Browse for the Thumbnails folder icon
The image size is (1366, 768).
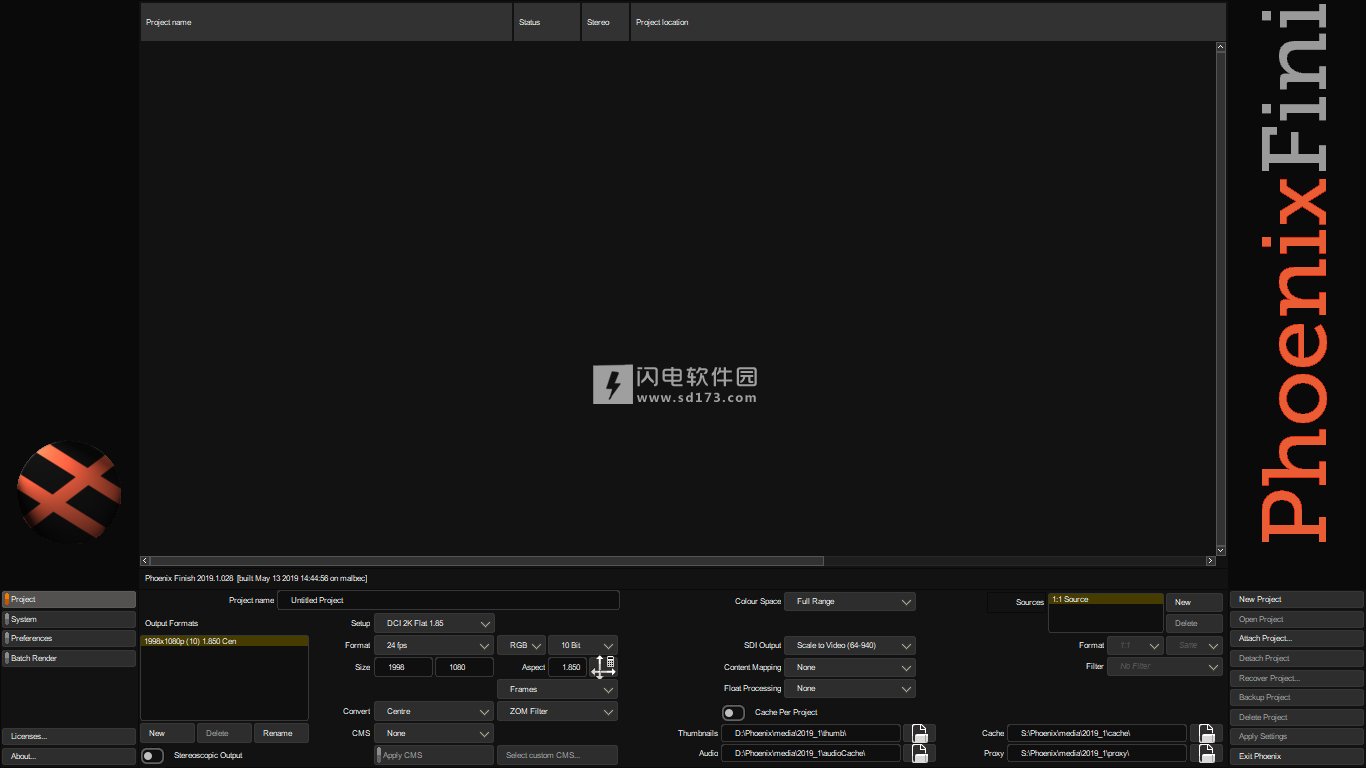[x=919, y=733]
